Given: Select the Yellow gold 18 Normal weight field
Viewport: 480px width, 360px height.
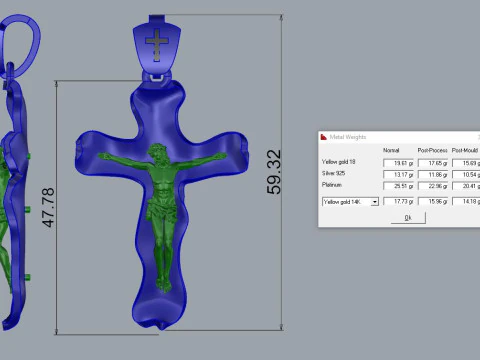Looking at the screenshot, I should (x=398, y=163).
